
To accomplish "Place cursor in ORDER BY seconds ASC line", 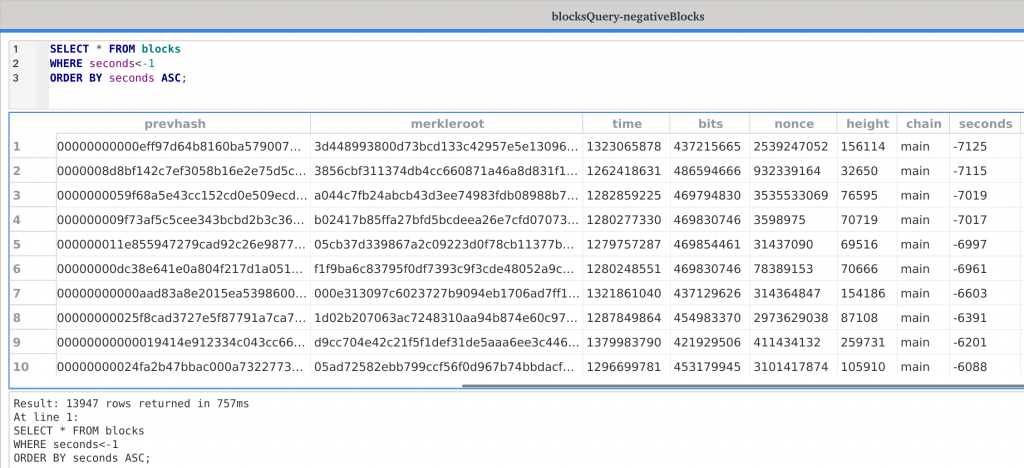I will (118, 78).
